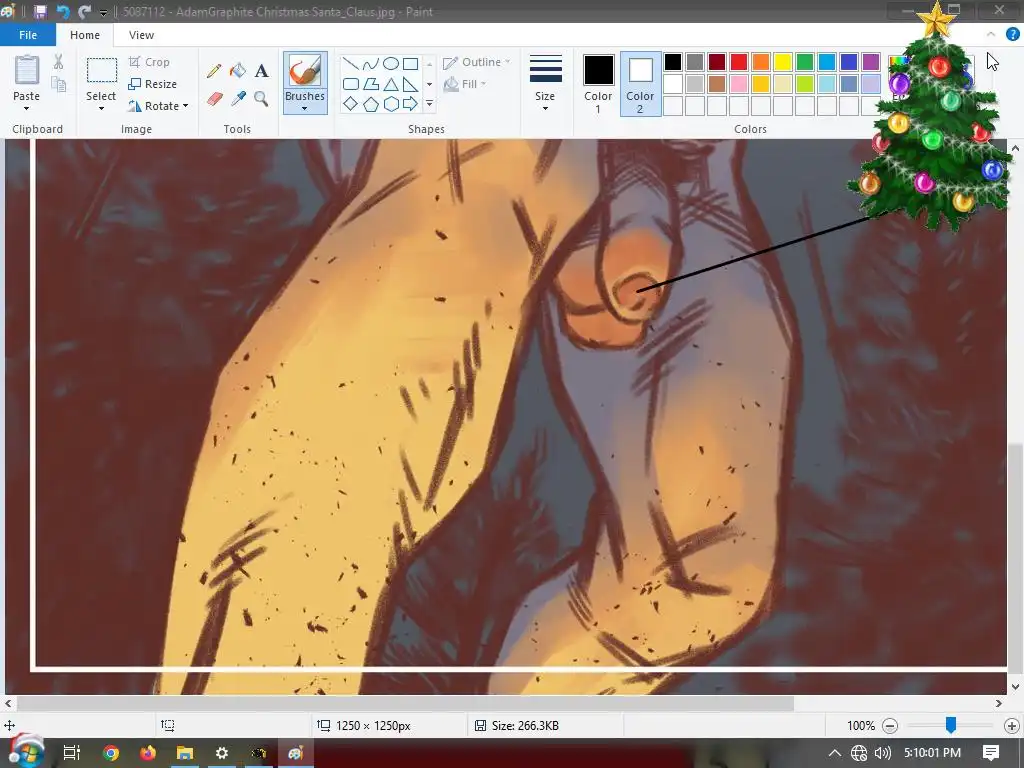This screenshot has height=768, width=1024.
Task: Click the zoom slider handle
Action: tap(951, 724)
